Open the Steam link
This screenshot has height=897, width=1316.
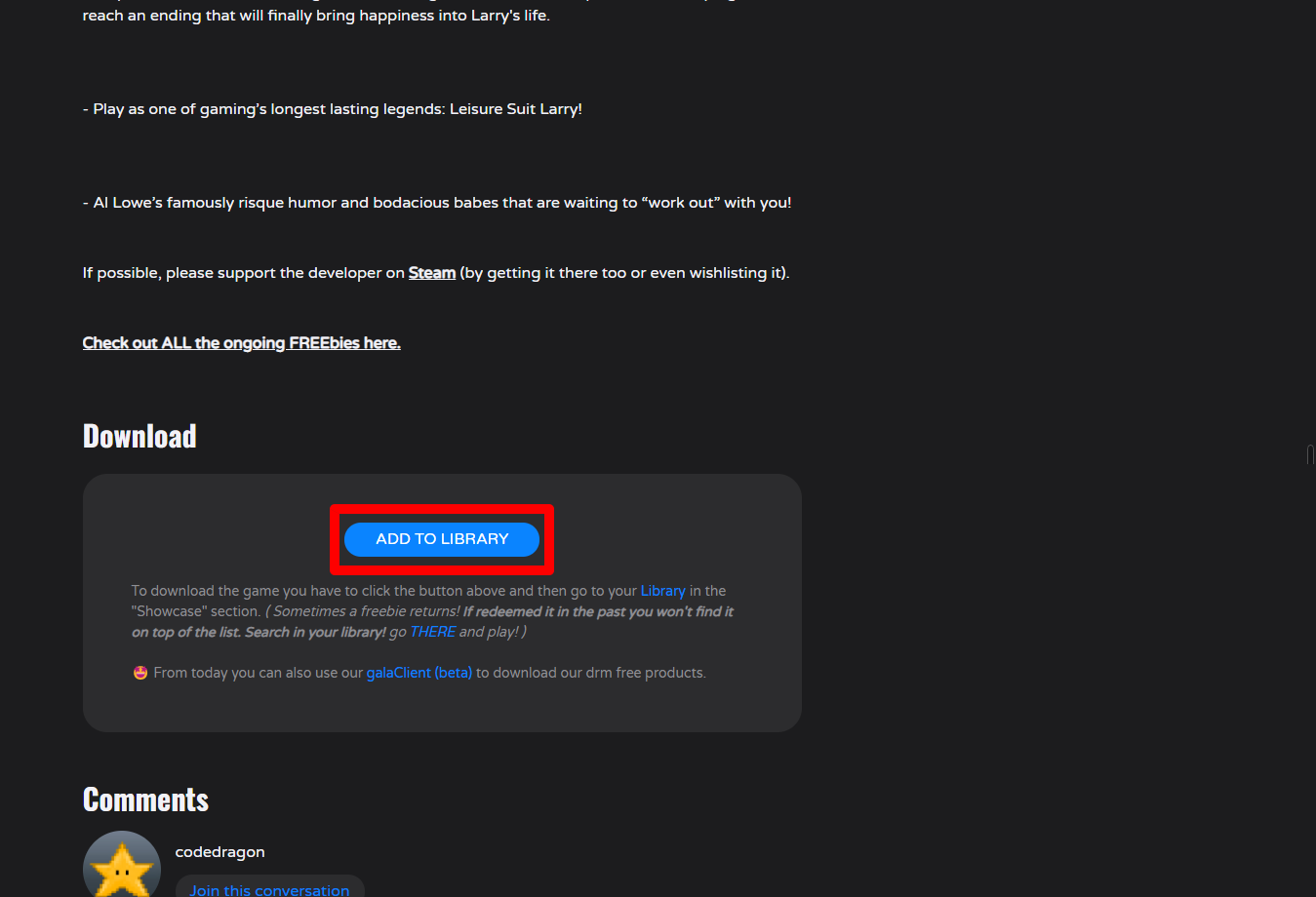(432, 273)
